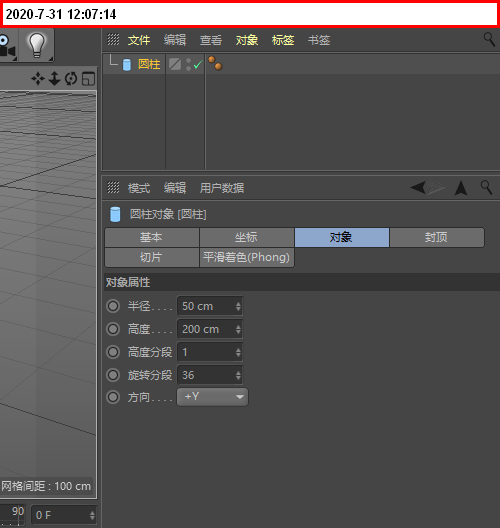Switch to the 平滑着色(Phong) tab
The width and height of the screenshot is (500, 528).
247,258
